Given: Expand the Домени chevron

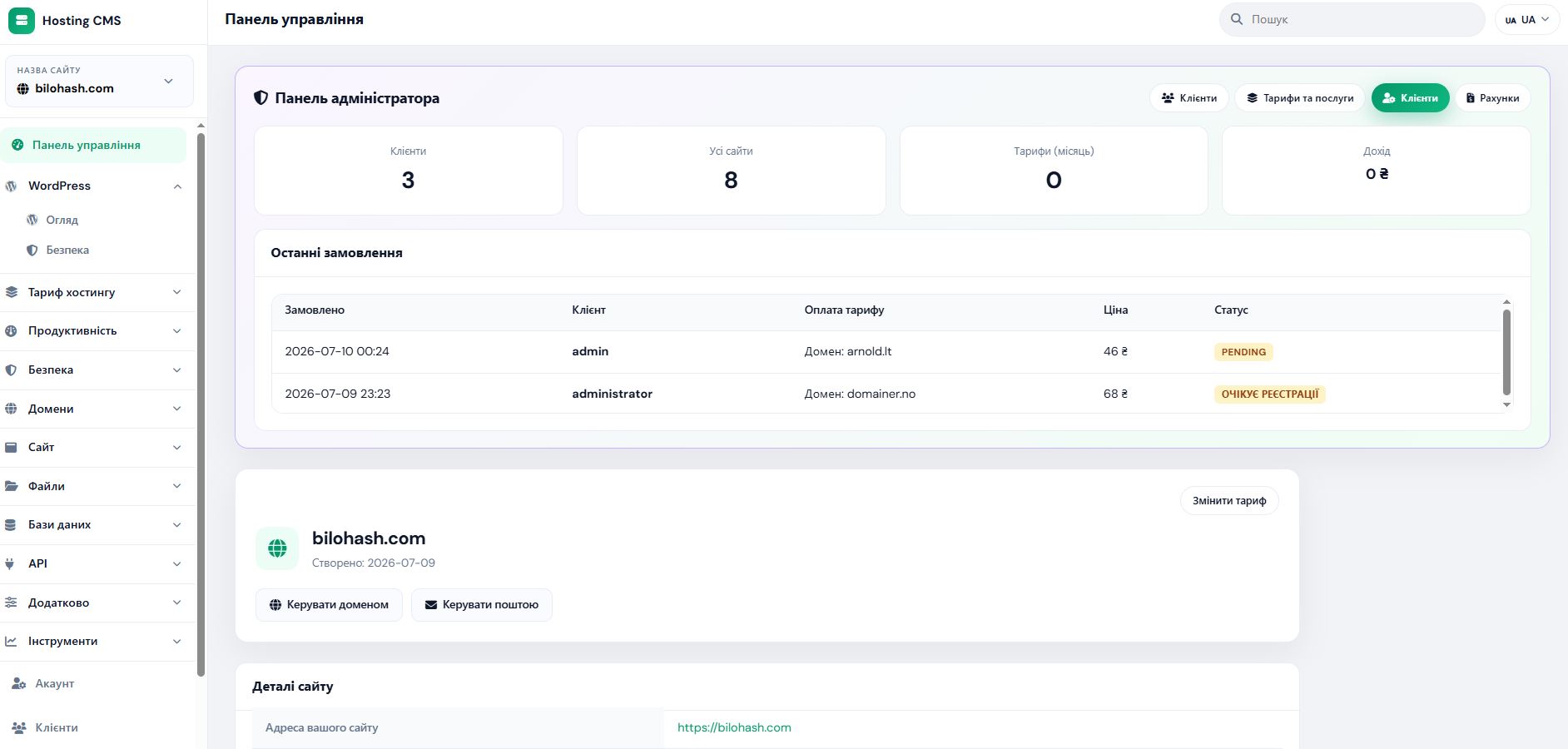Looking at the screenshot, I should [x=176, y=409].
